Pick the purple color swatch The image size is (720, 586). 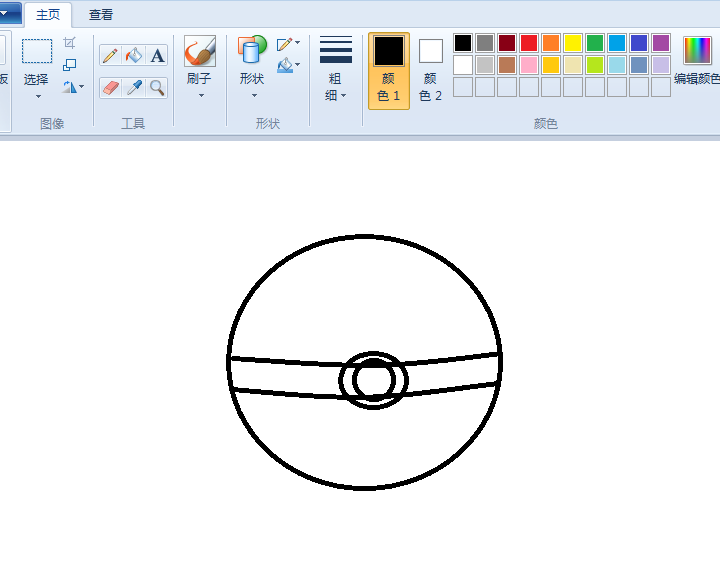click(x=661, y=43)
